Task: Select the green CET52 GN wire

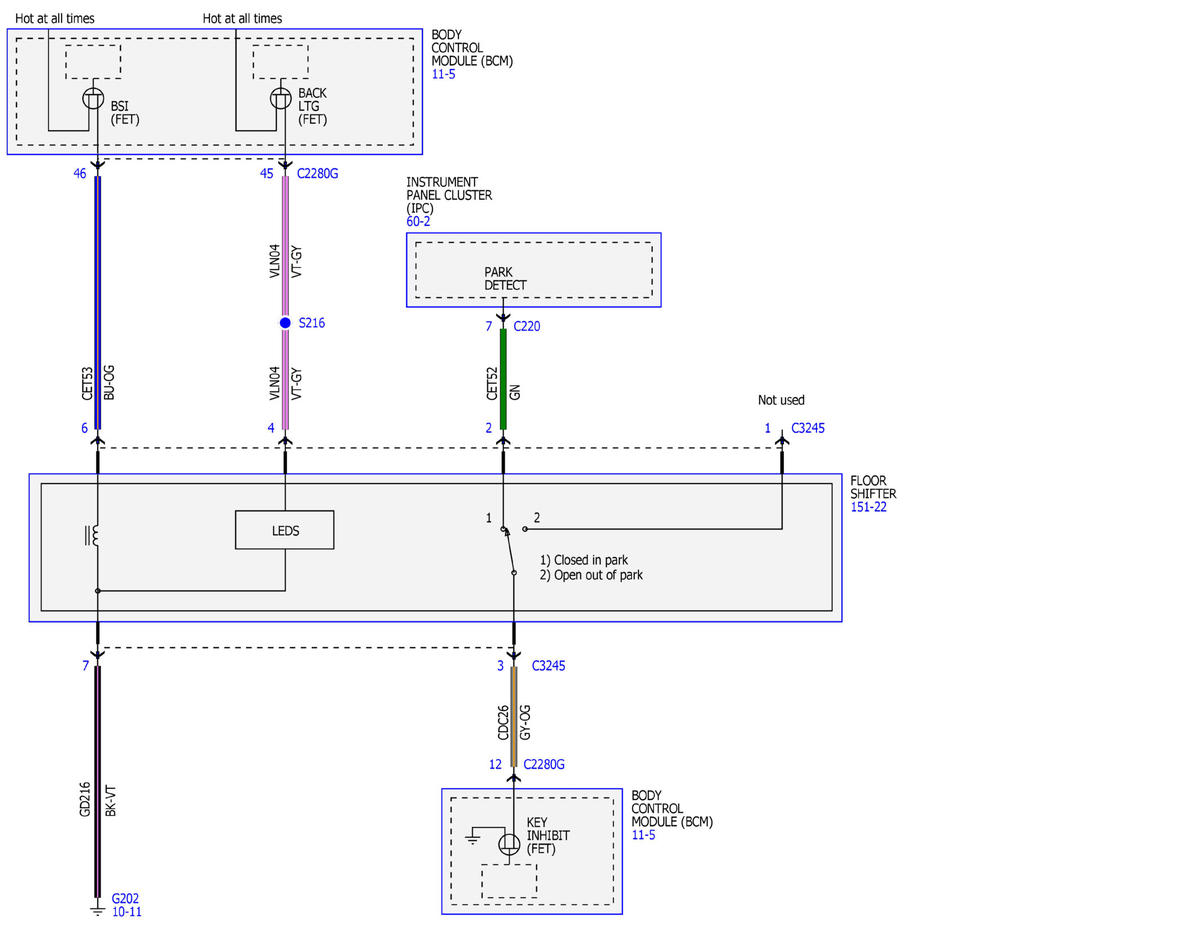Action: 503,379
